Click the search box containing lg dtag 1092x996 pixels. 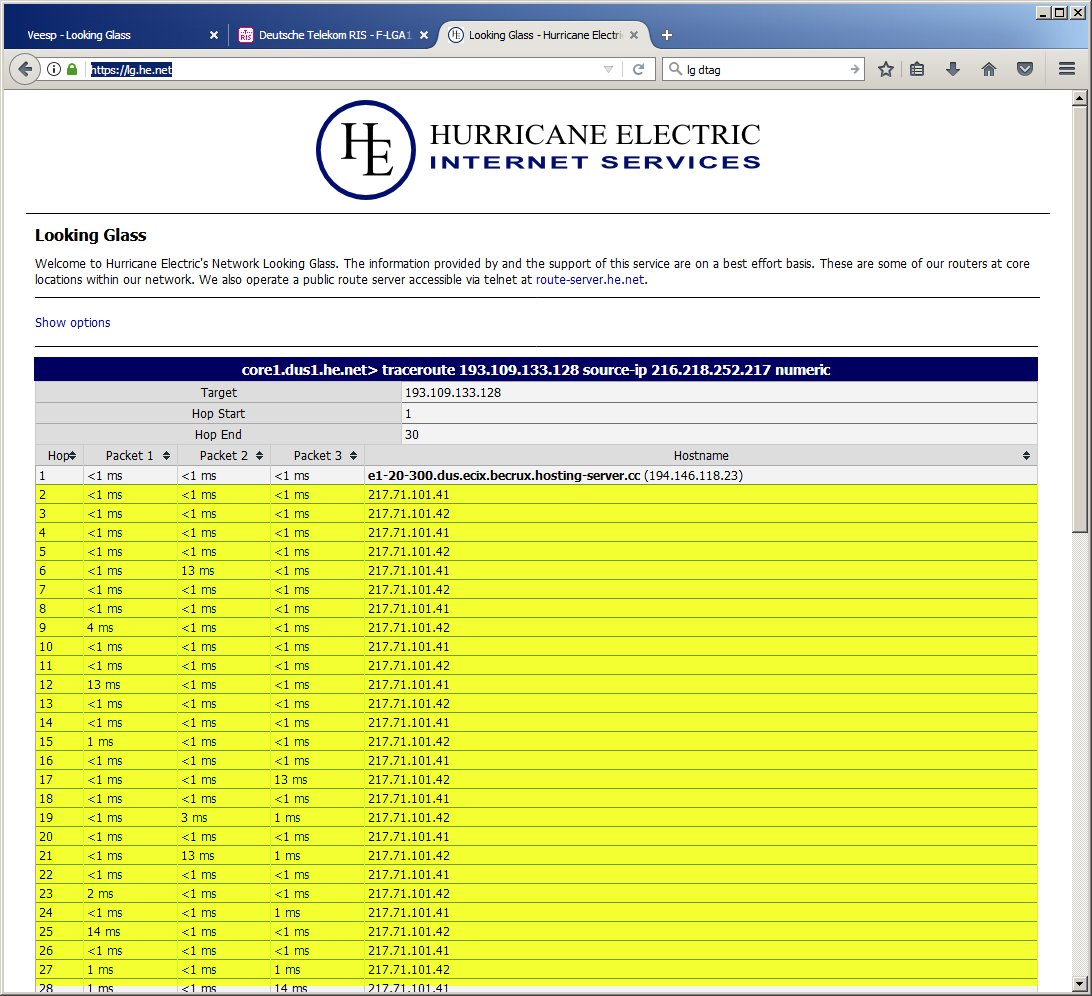765,70
